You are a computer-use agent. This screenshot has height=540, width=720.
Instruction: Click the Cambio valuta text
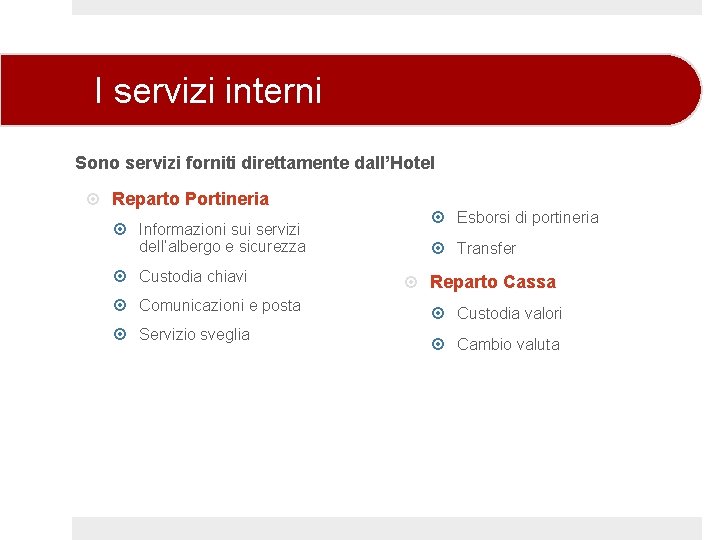click(508, 344)
